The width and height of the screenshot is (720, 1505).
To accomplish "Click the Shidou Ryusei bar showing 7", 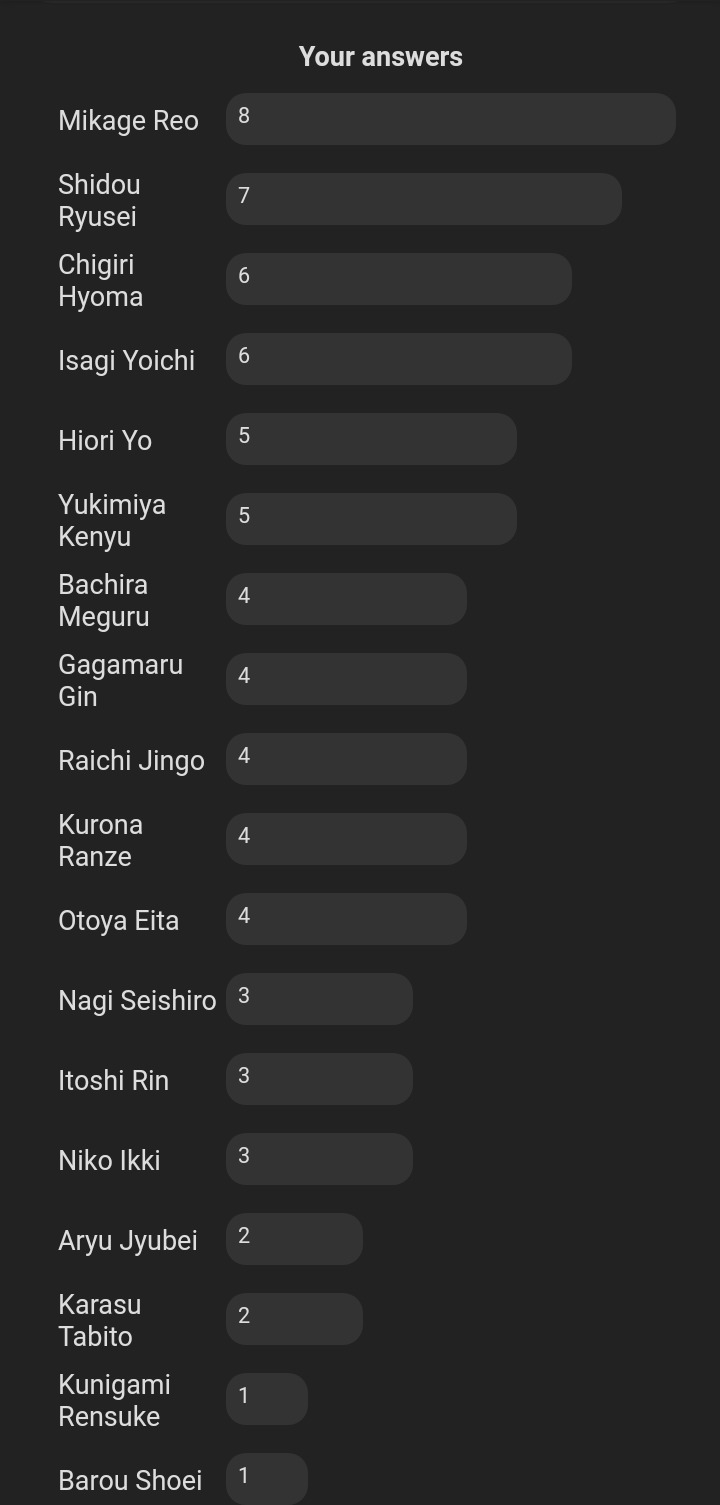I will [424, 199].
